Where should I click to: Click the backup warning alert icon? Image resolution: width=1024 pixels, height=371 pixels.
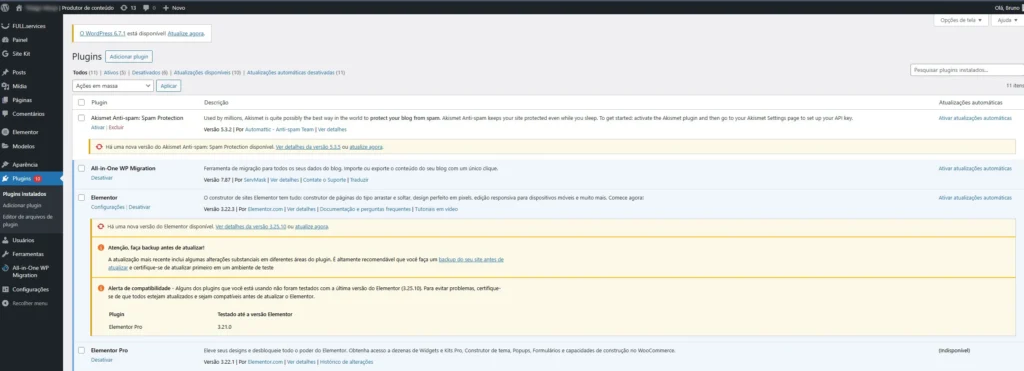[x=101, y=248]
